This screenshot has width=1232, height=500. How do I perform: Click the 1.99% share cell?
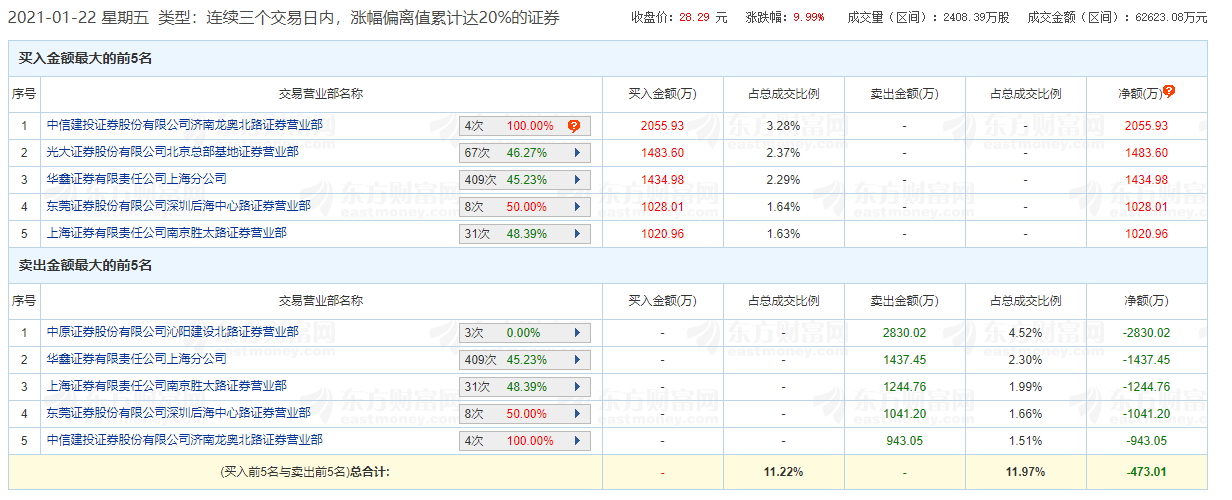(x=1025, y=387)
